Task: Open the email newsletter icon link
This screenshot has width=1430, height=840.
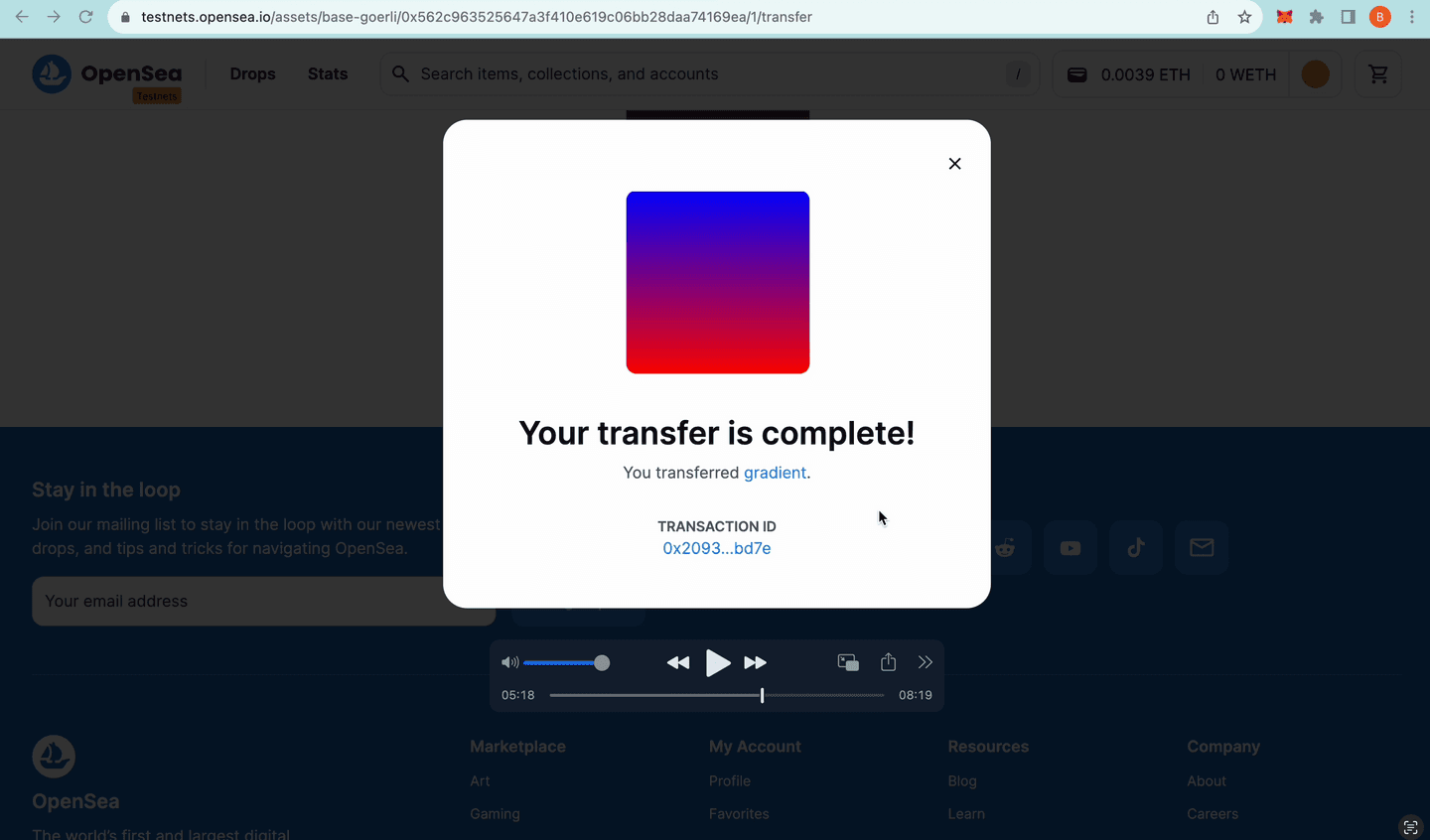Action: pos(1202,547)
